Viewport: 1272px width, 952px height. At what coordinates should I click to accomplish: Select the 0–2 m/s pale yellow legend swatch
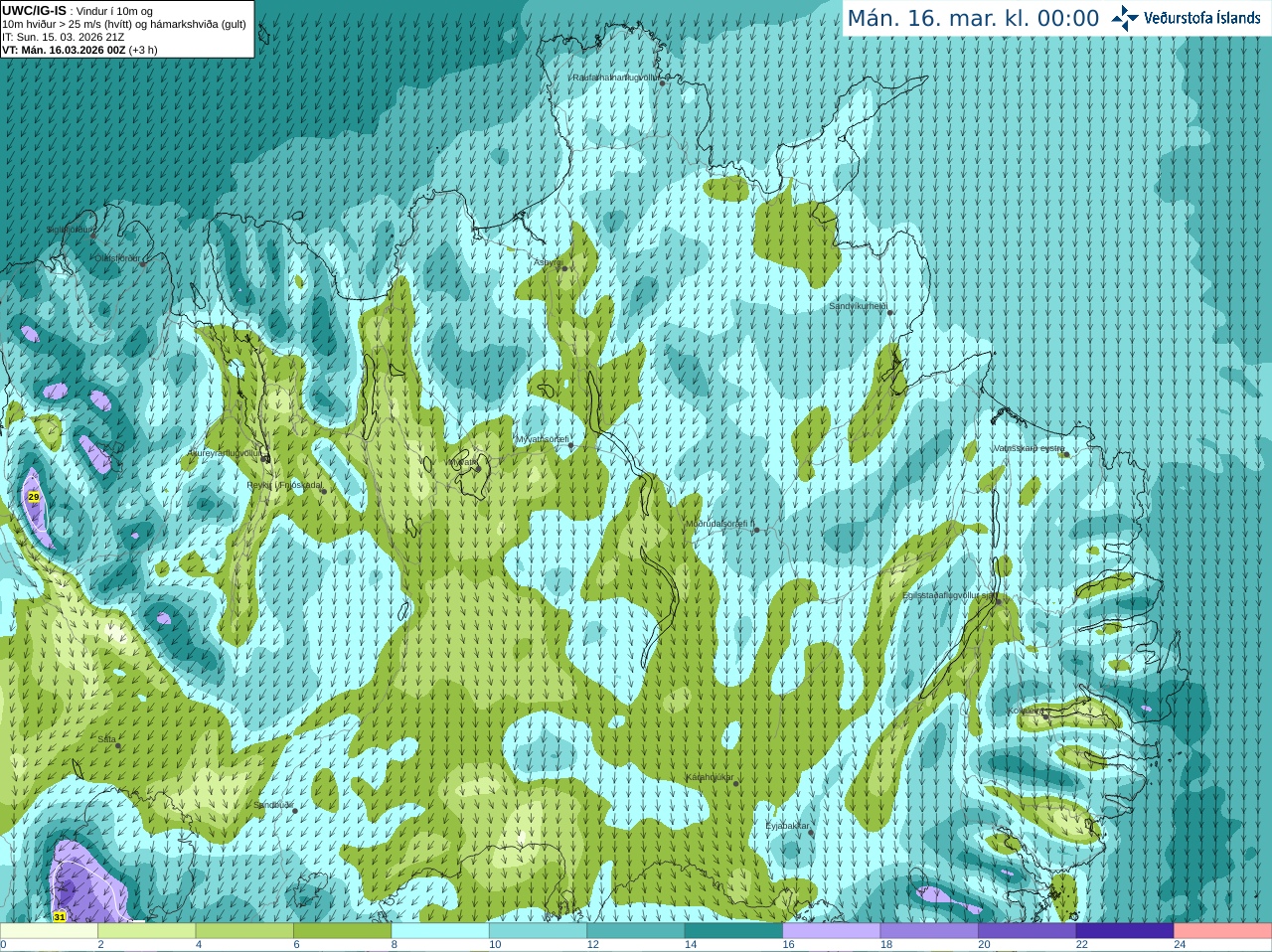[x=49, y=931]
